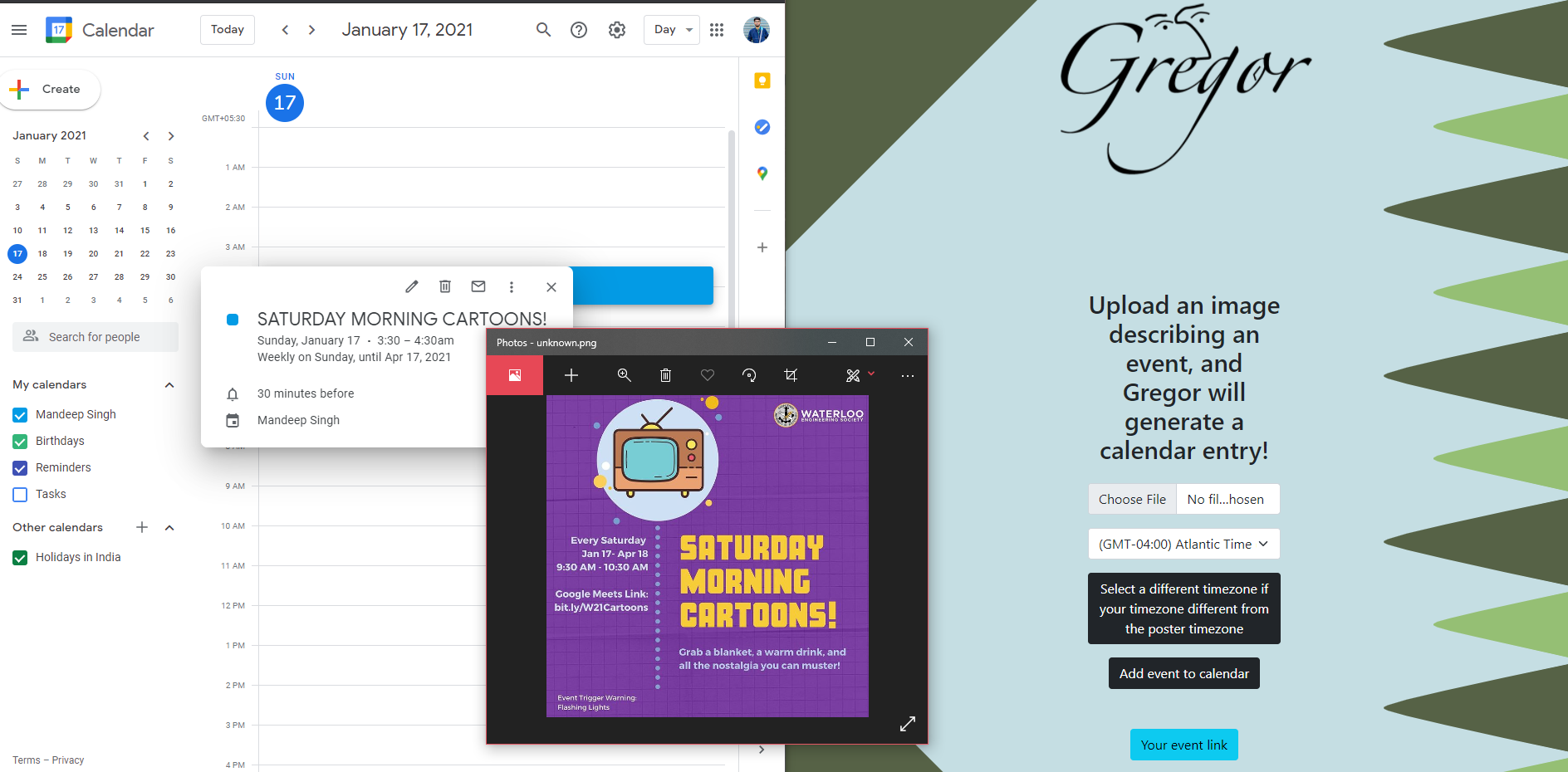Select January 28 in mini calendar
Screen dimensions: 1568x772
pyautogui.click(x=120, y=277)
